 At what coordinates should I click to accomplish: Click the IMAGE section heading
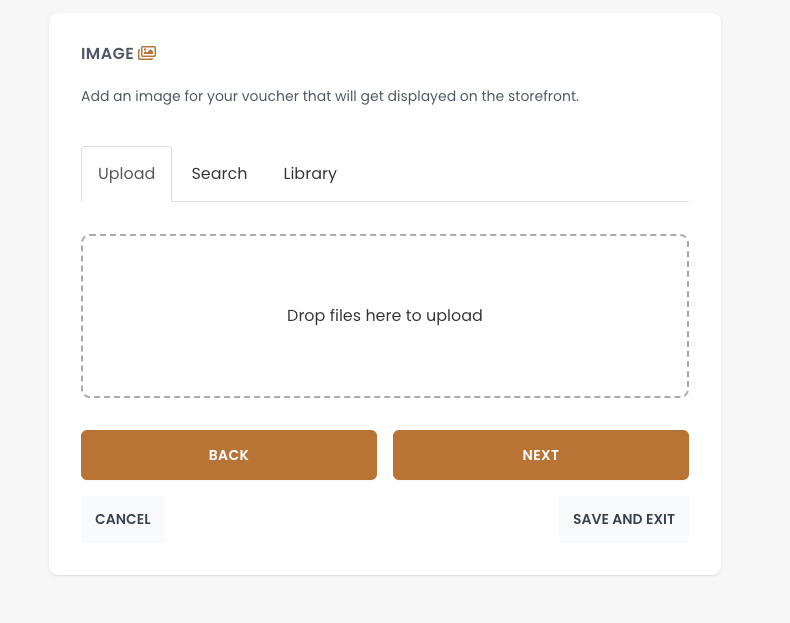(x=107, y=54)
